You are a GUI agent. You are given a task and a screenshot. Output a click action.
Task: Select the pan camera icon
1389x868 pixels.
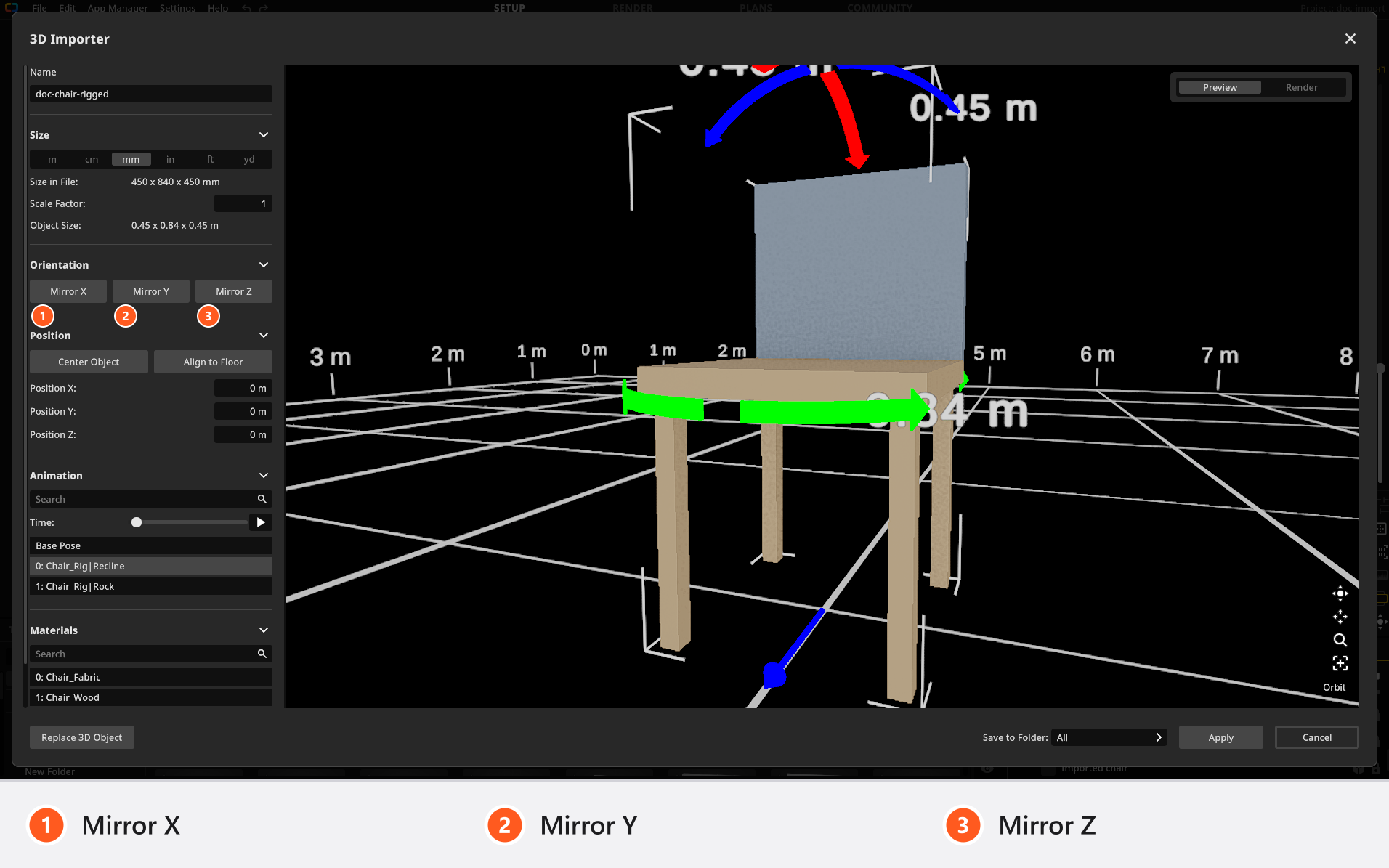click(1340, 617)
